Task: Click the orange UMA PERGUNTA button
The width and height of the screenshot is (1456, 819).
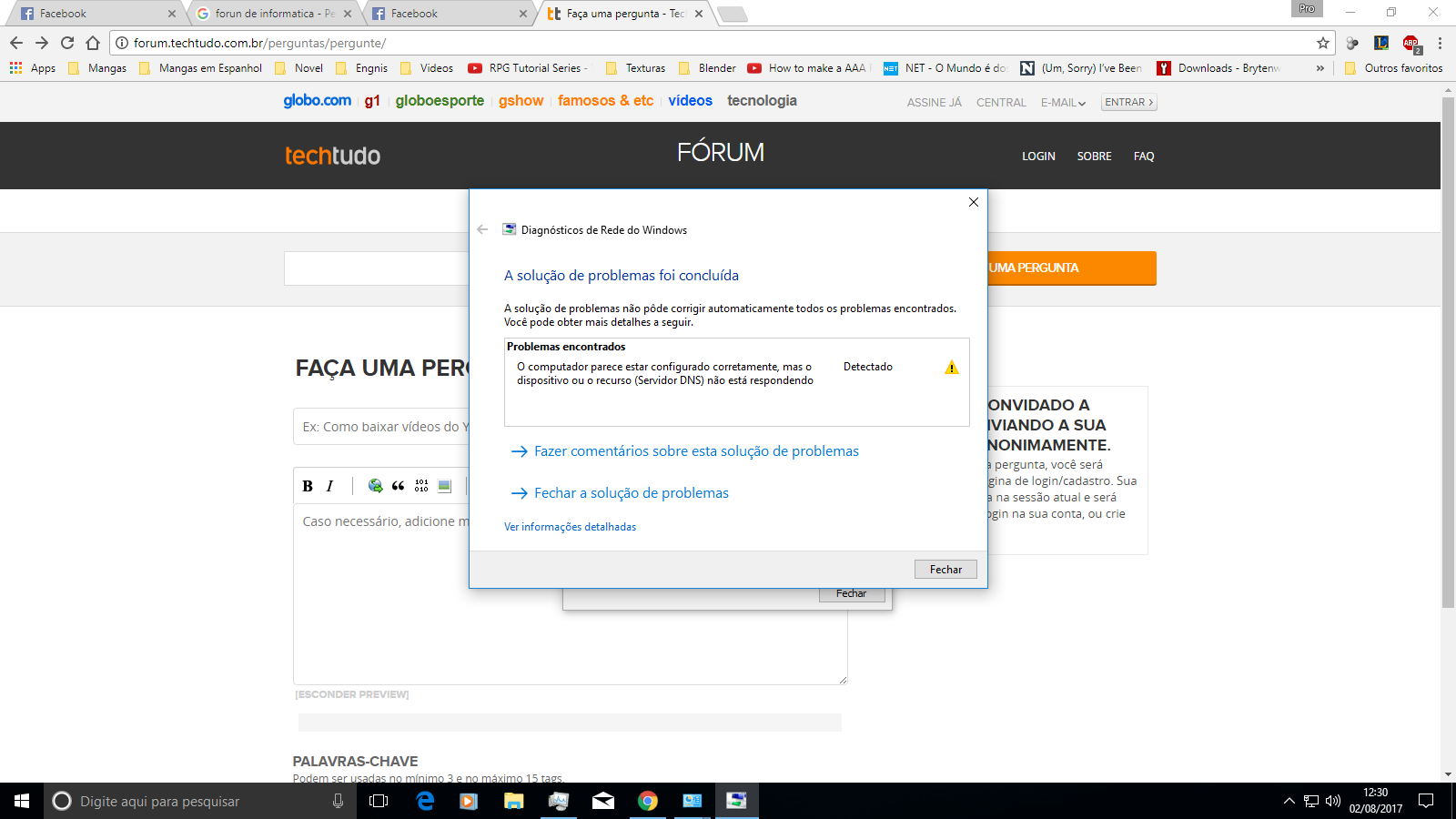Action: 1071,268
